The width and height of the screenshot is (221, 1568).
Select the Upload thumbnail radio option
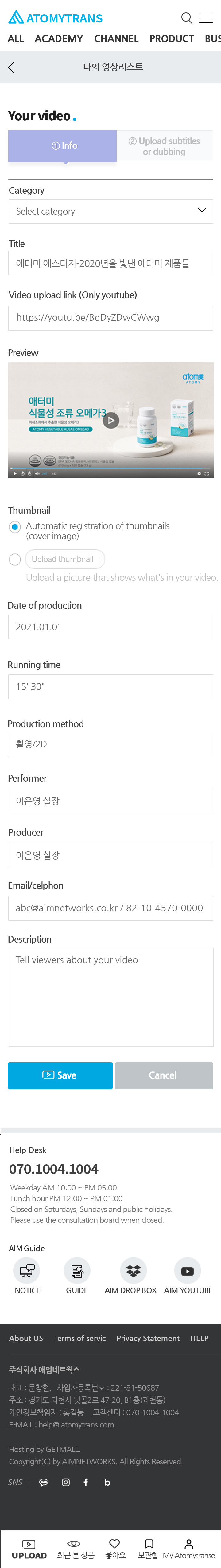pyautogui.click(x=15, y=559)
